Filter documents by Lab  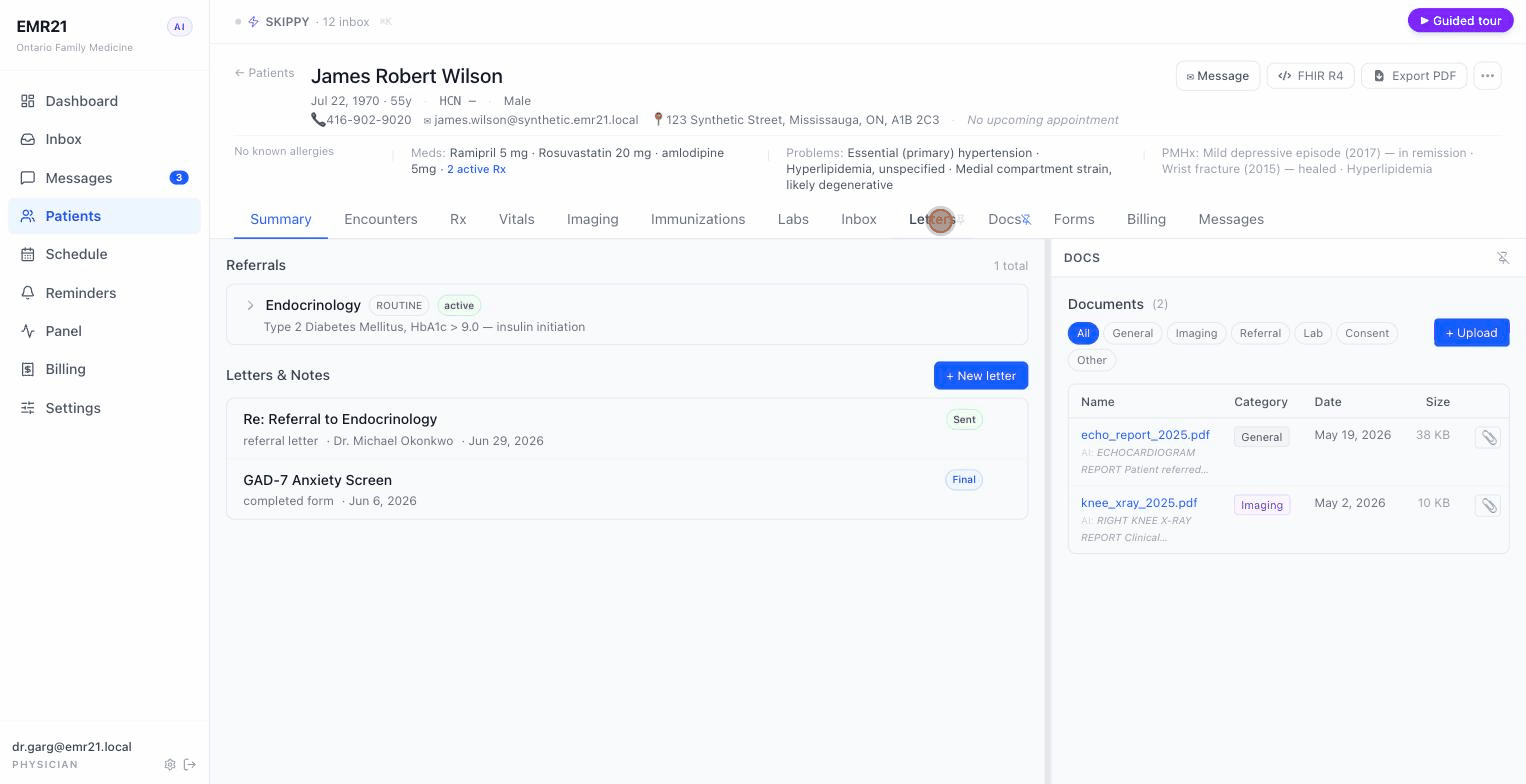pos(1313,333)
